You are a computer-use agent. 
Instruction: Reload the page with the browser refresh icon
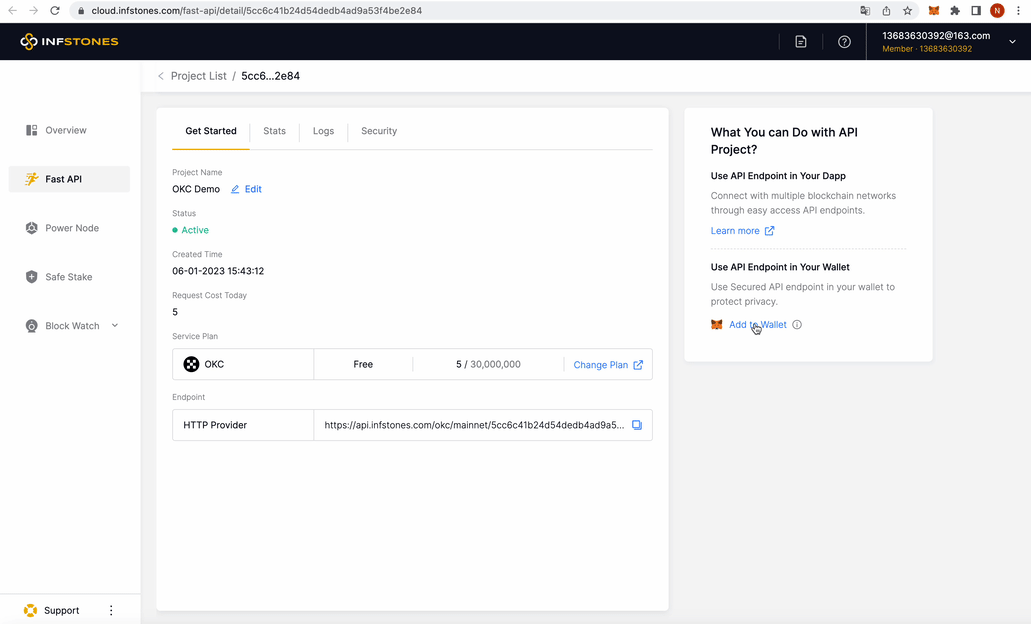(55, 11)
